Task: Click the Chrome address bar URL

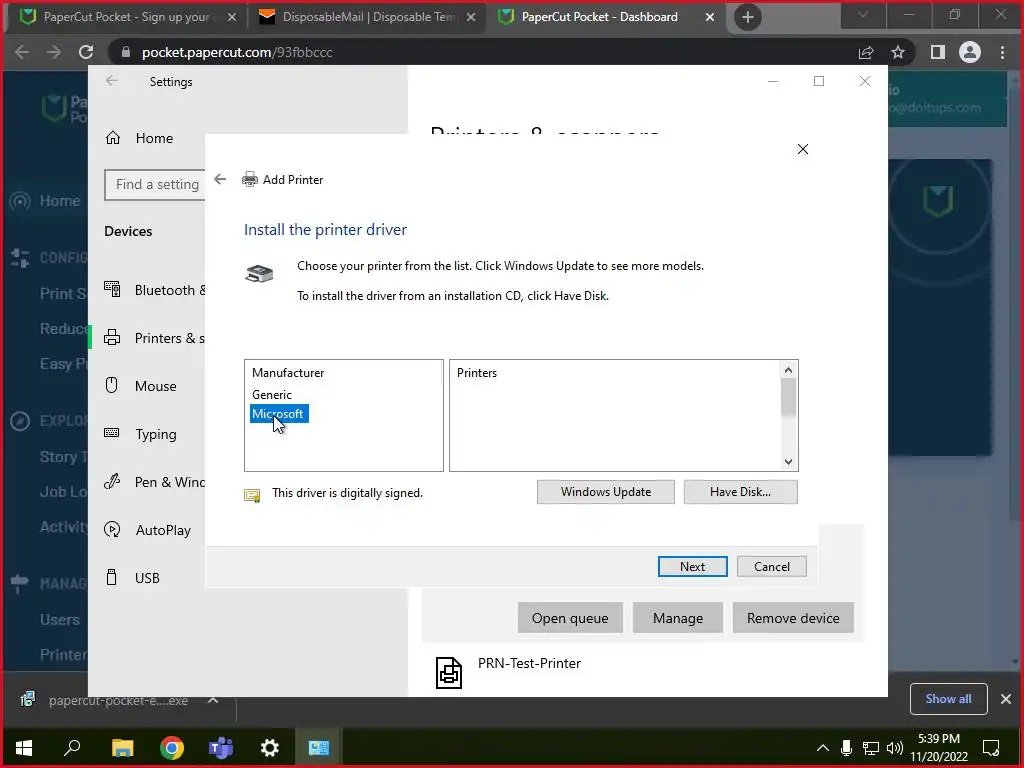Action: coord(237,52)
